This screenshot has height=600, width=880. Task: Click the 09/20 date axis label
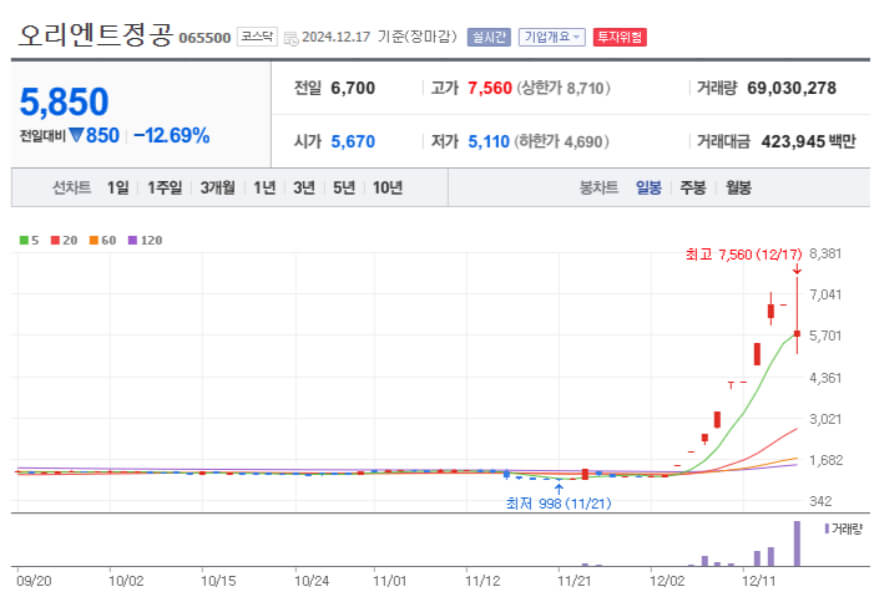coord(34,581)
